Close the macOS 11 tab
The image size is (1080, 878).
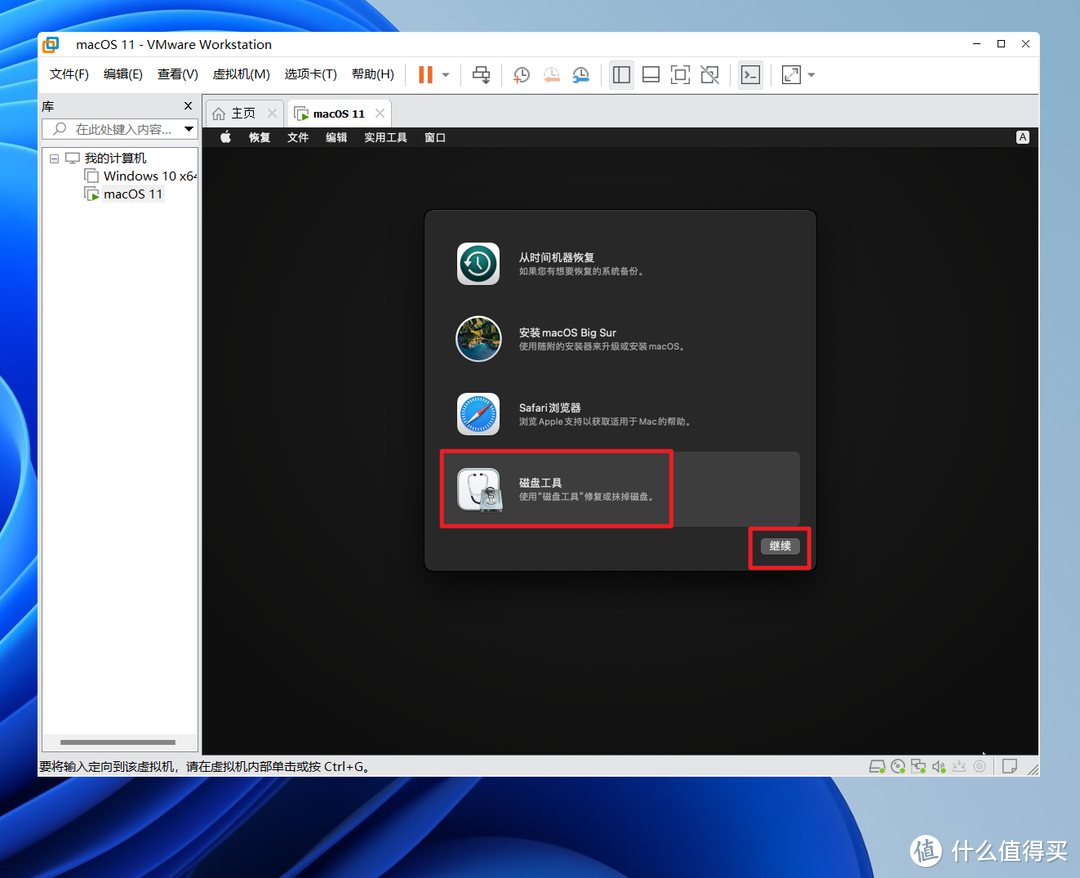point(380,113)
